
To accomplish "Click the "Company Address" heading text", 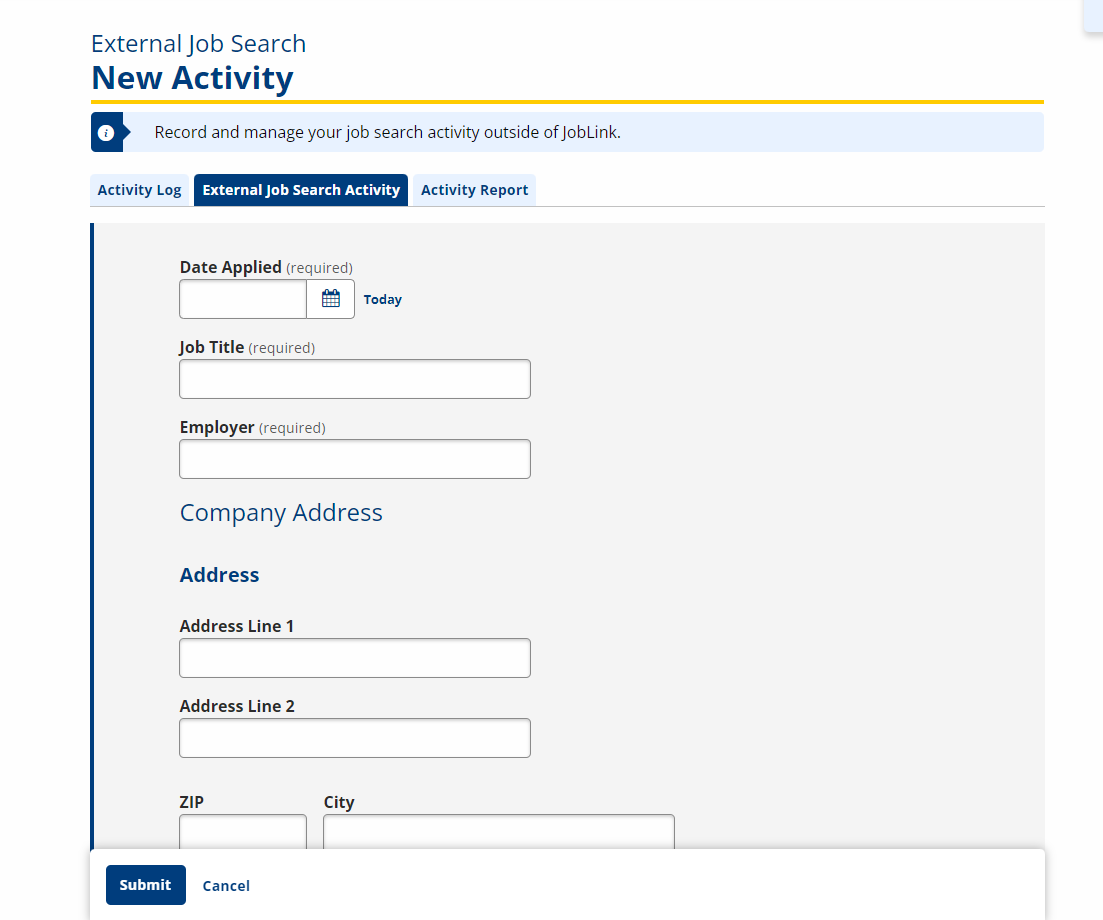I will pos(281,513).
